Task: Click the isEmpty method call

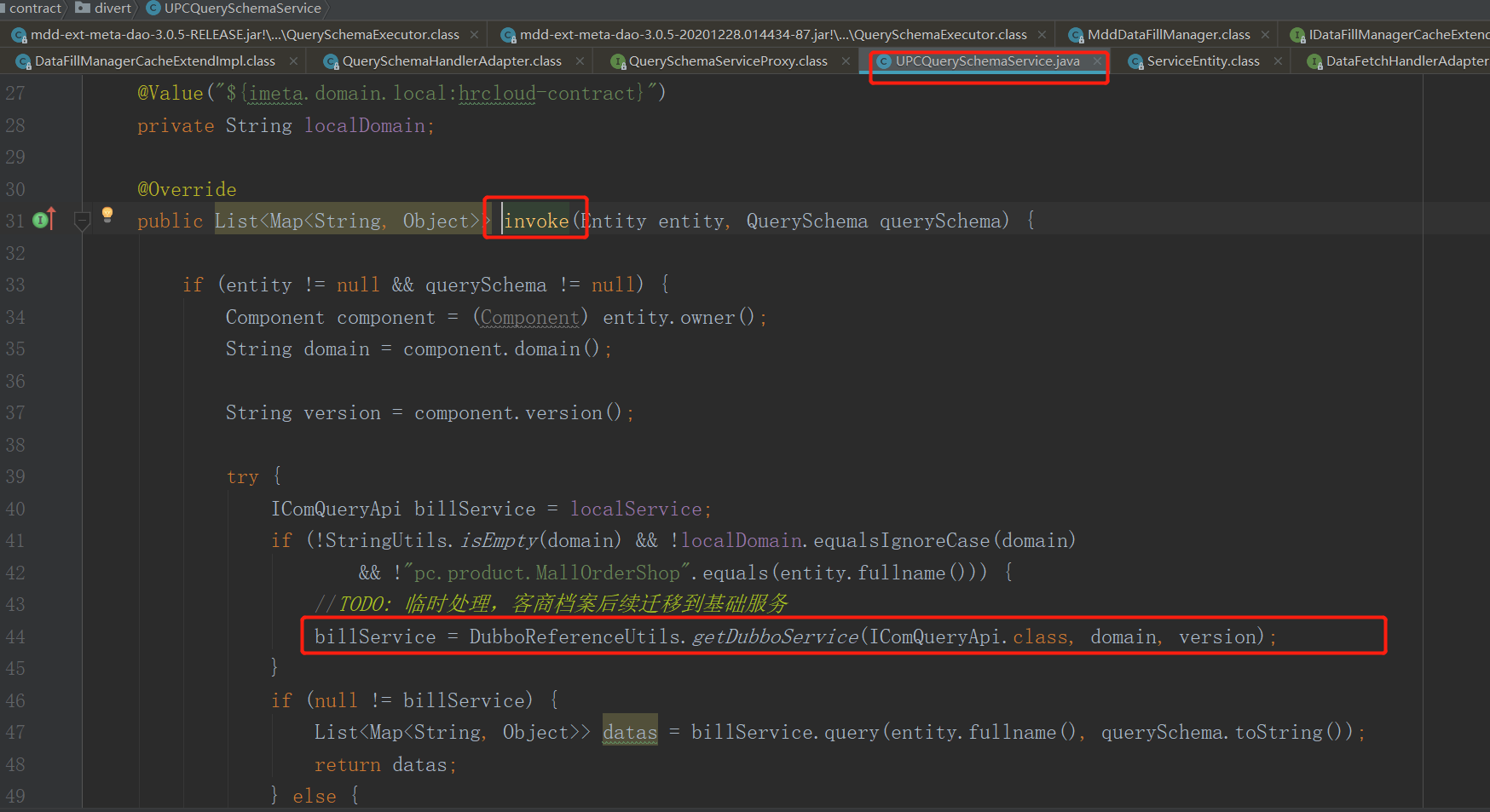Action: coord(500,540)
